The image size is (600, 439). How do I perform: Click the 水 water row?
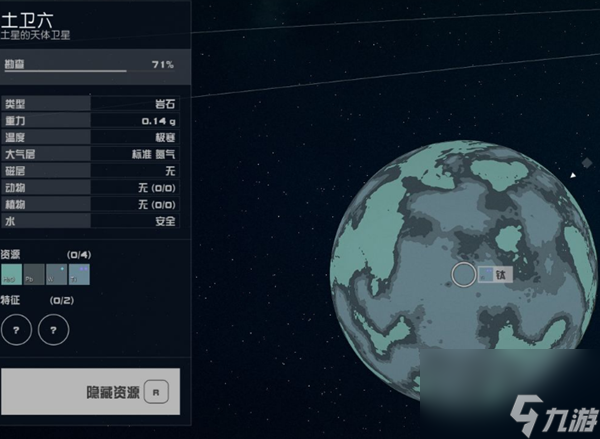point(90,221)
